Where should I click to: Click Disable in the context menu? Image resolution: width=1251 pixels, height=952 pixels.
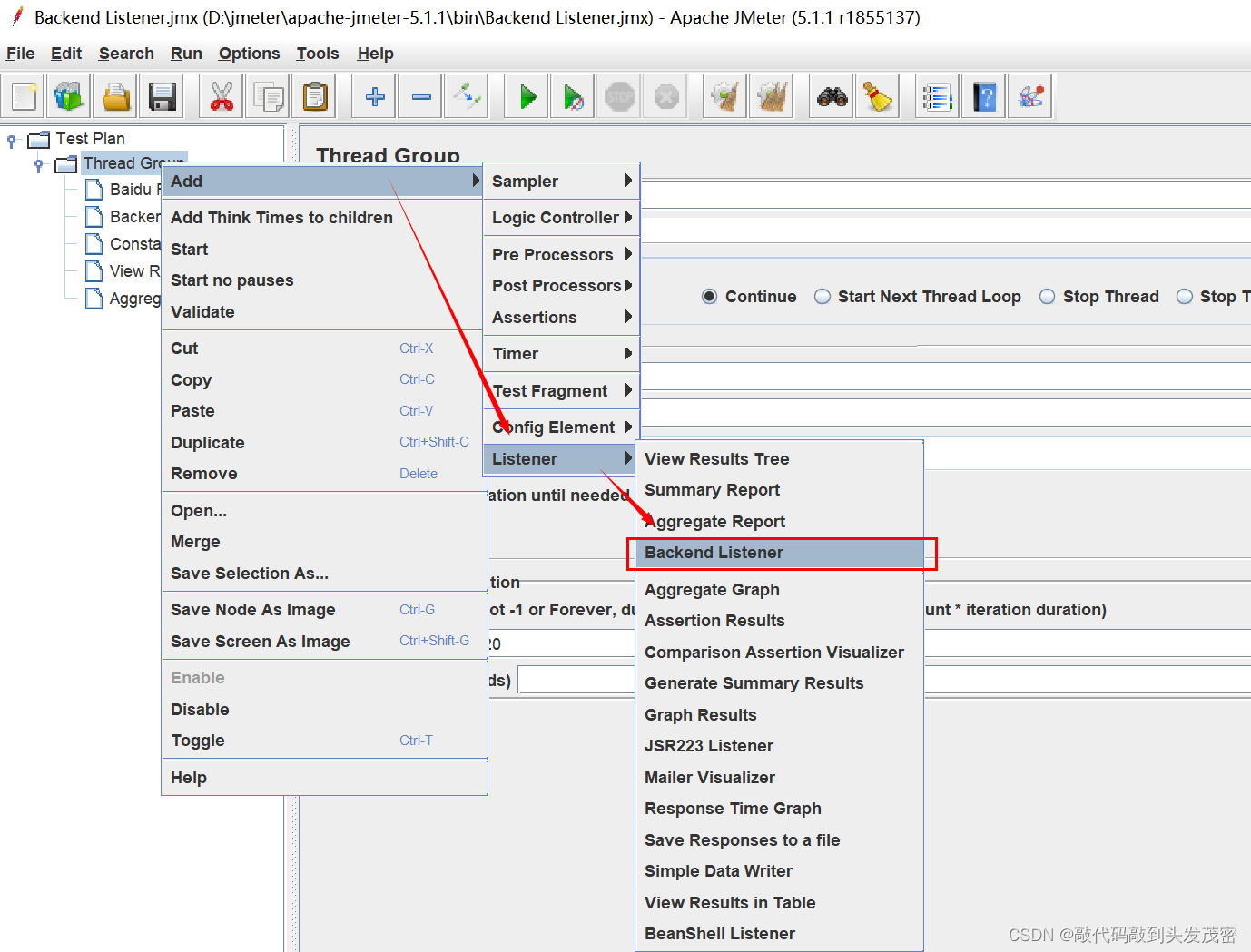[x=324, y=710]
